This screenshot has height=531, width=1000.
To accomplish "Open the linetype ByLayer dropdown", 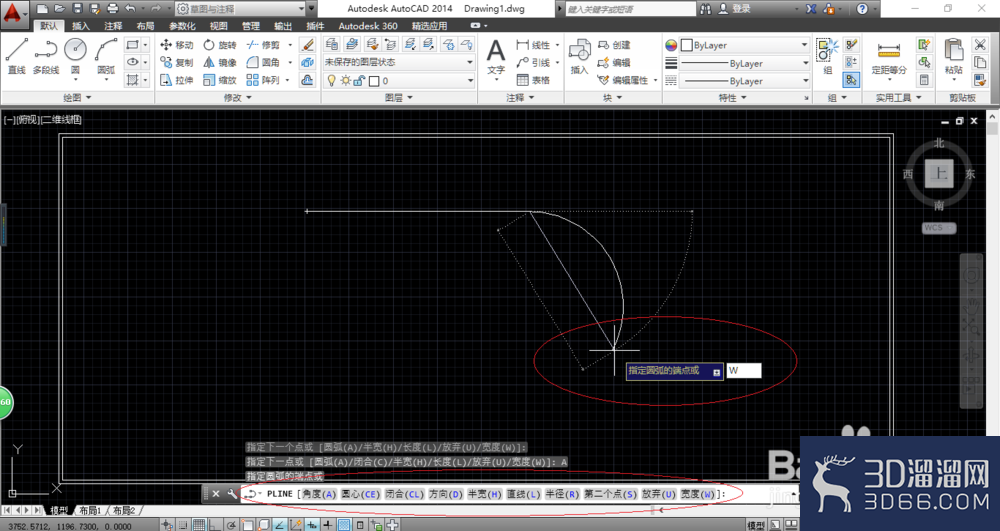I will [744, 81].
